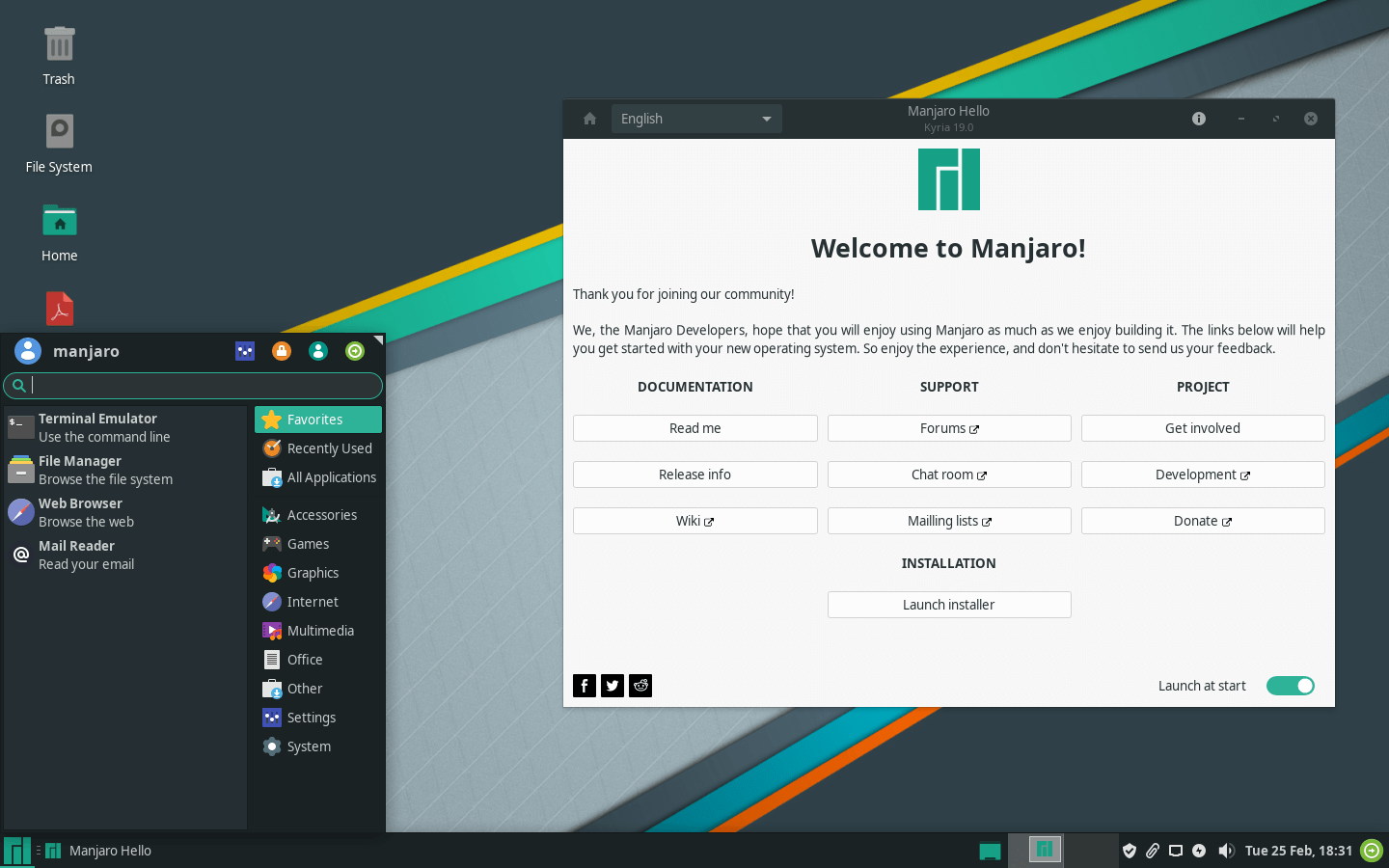Open the Twitter social icon
The width and height of the screenshot is (1389, 868).
[x=613, y=686]
